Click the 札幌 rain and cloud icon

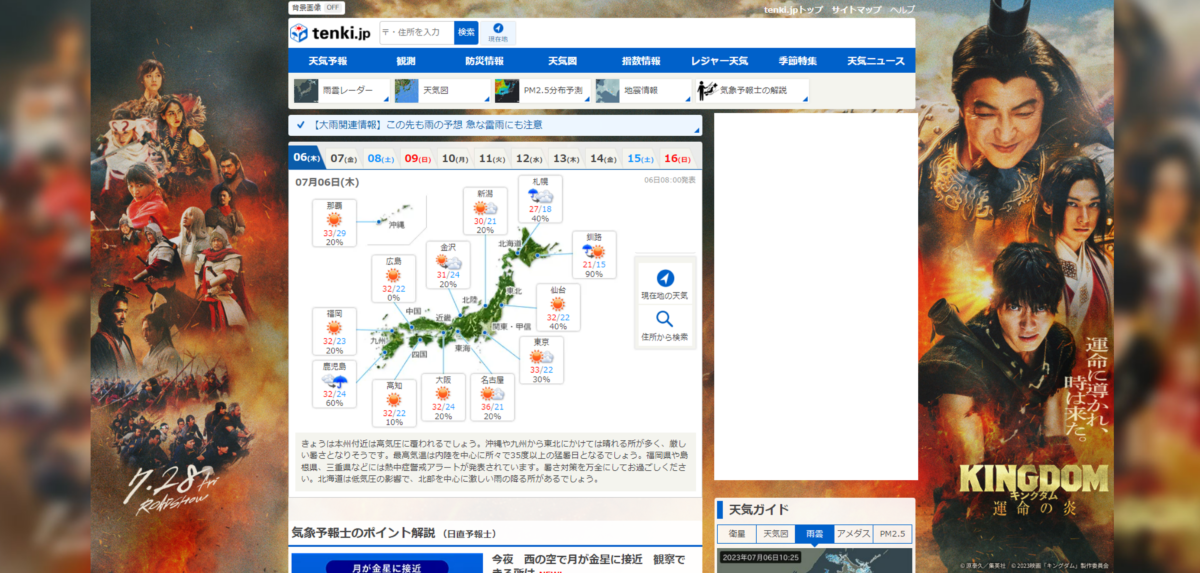click(540, 196)
